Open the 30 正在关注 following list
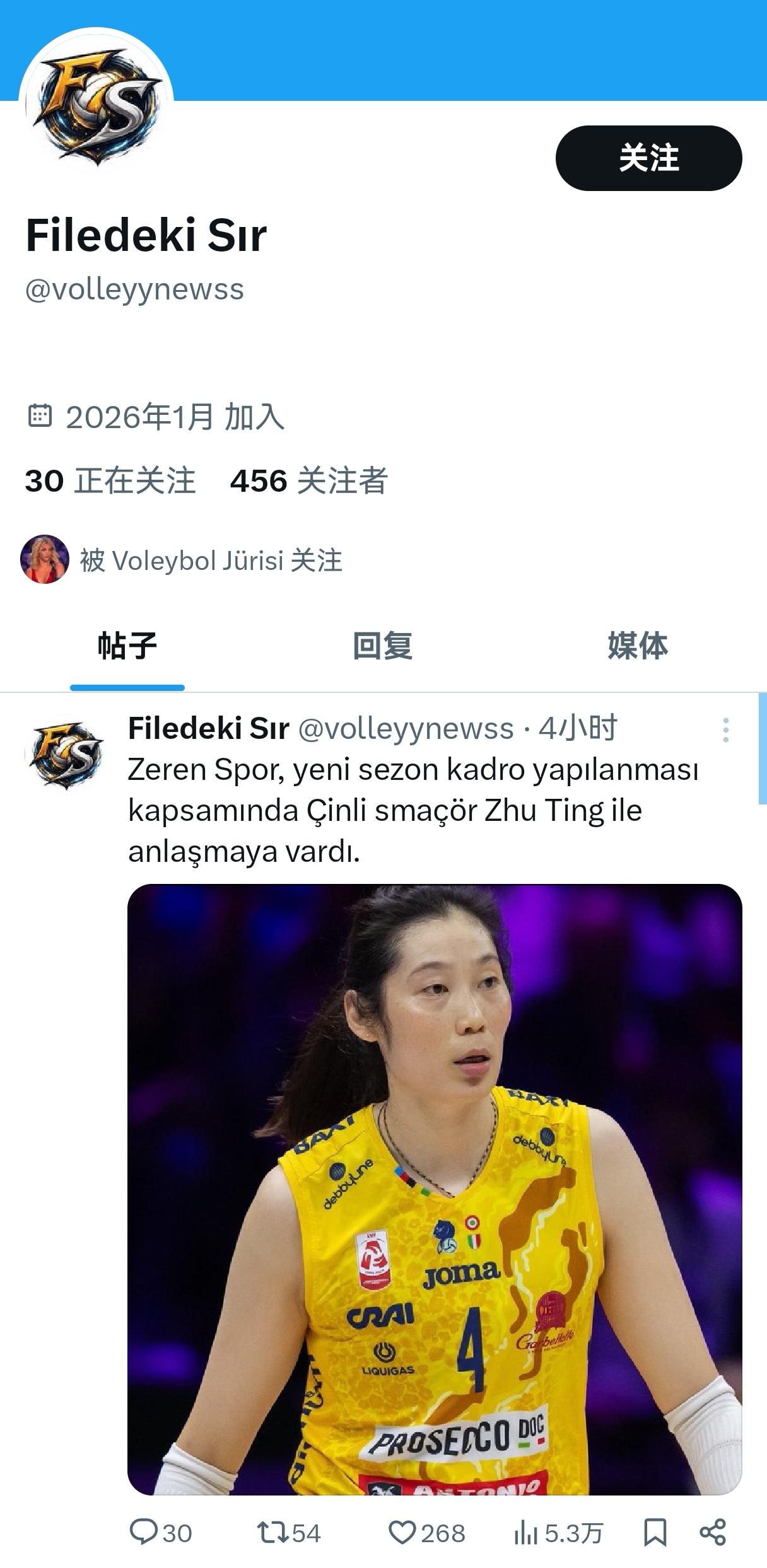This screenshot has width=767, height=1568. pyautogui.click(x=110, y=480)
